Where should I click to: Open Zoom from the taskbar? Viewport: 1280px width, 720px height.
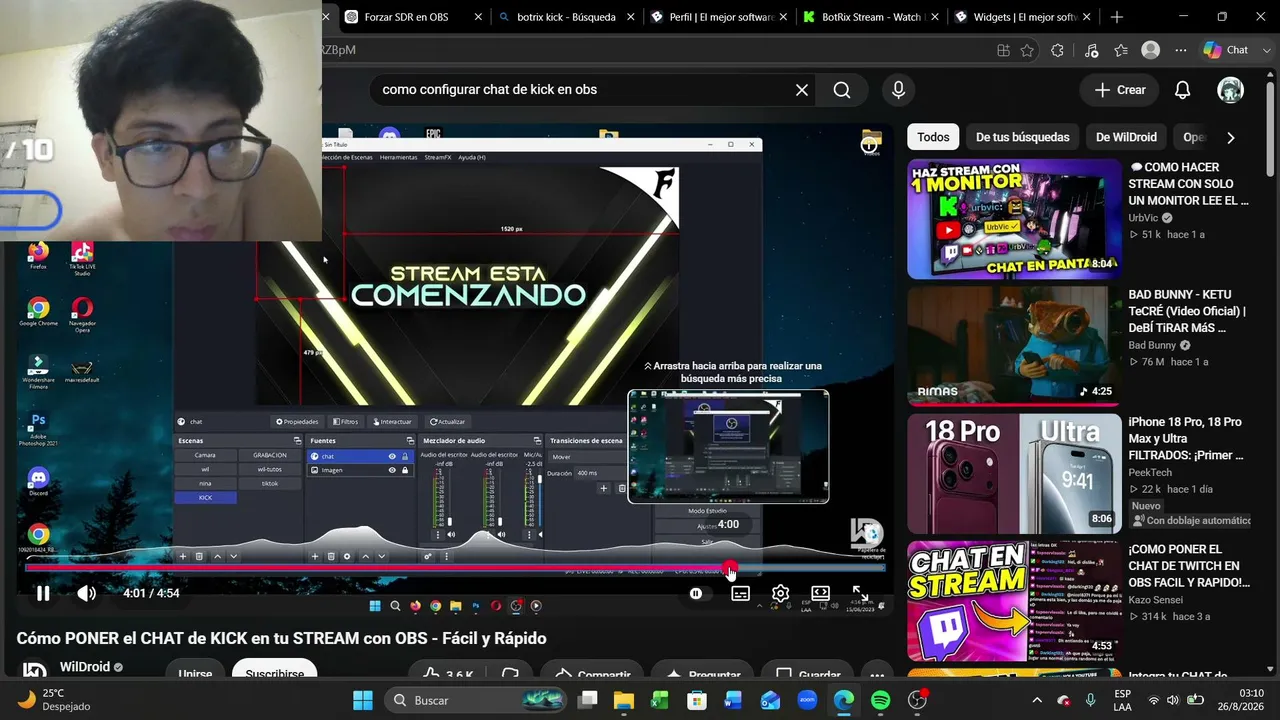(x=807, y=700)
